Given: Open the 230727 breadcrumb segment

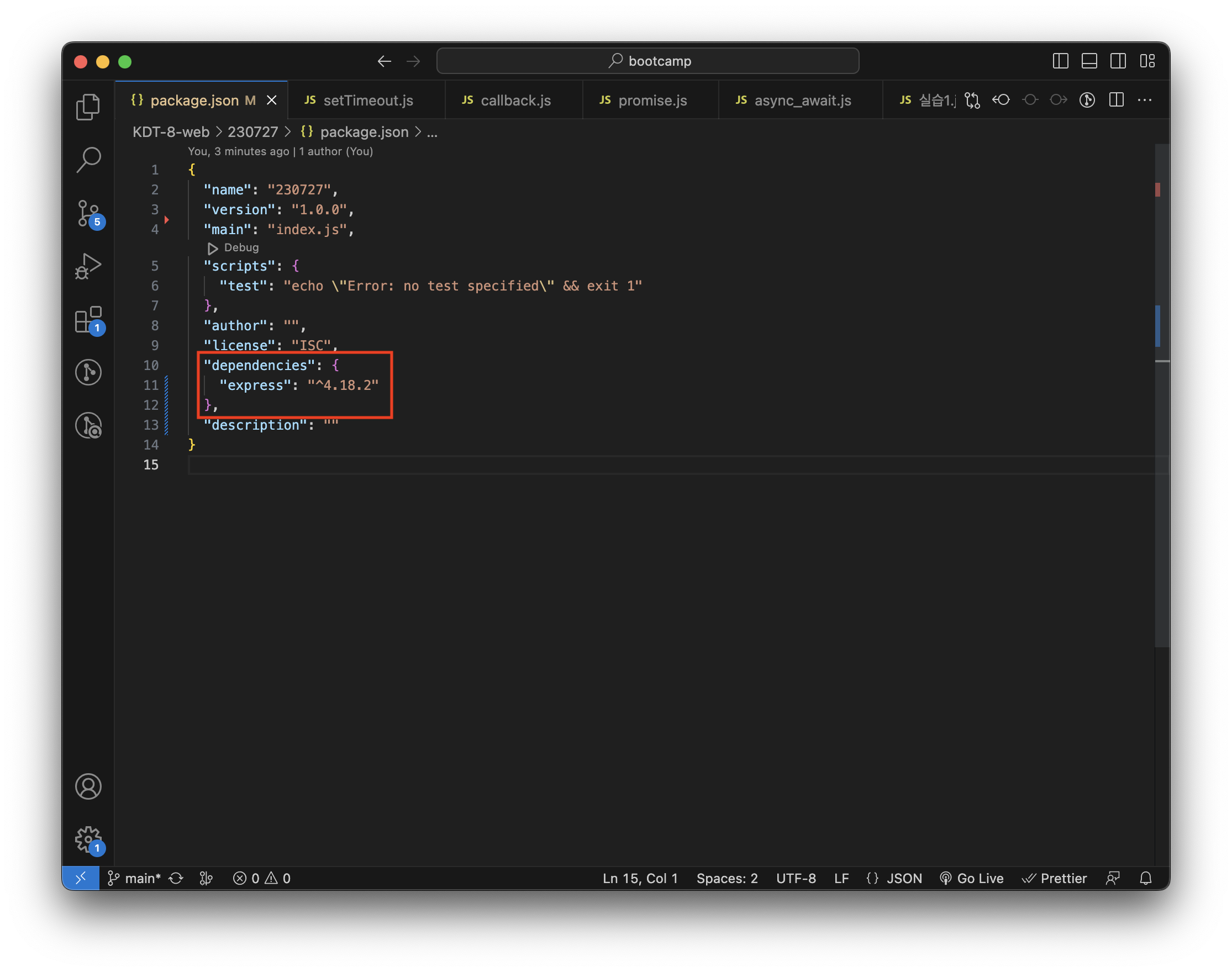Looking at the screenshot, I should click(253, 132).
